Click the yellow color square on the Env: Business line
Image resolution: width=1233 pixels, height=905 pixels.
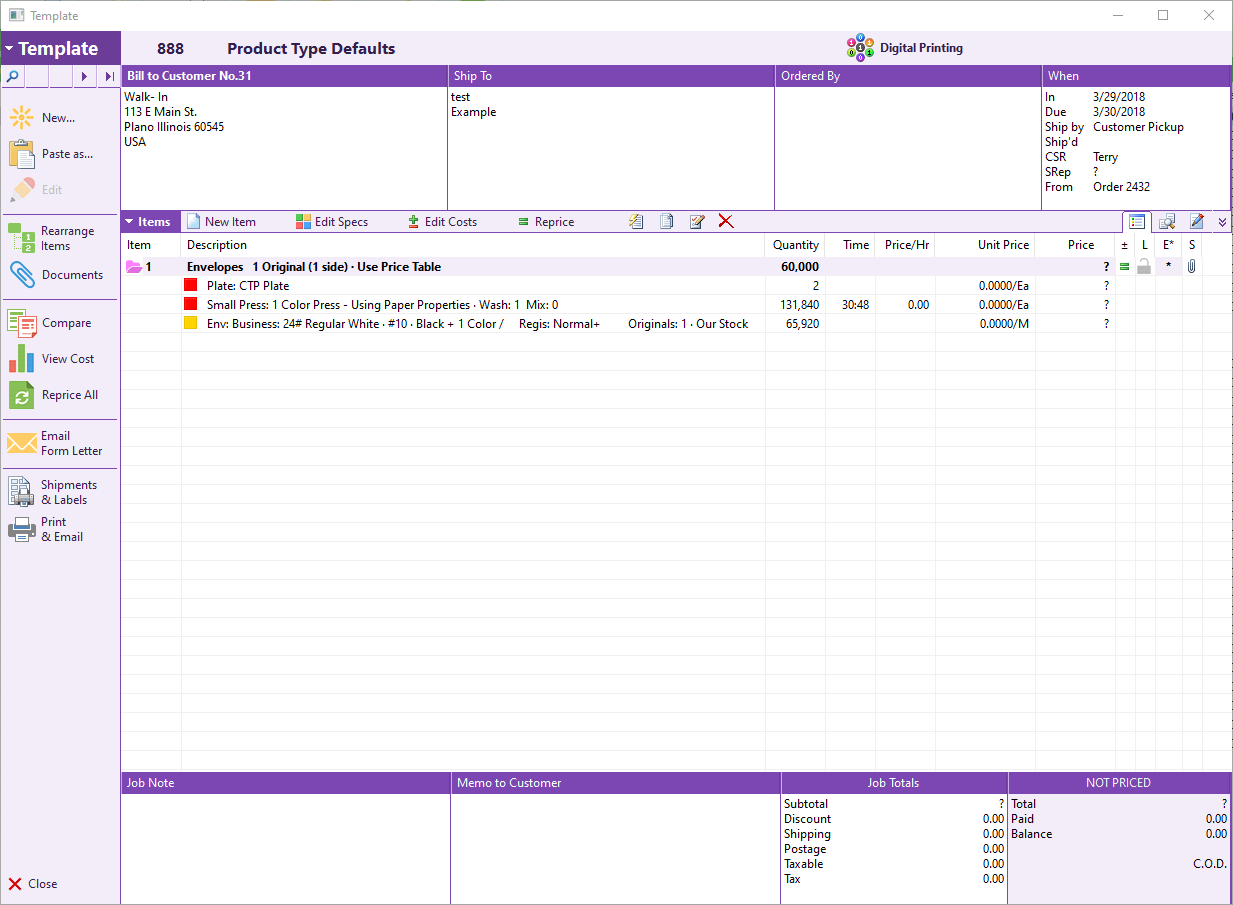click(x=190, y=323)
